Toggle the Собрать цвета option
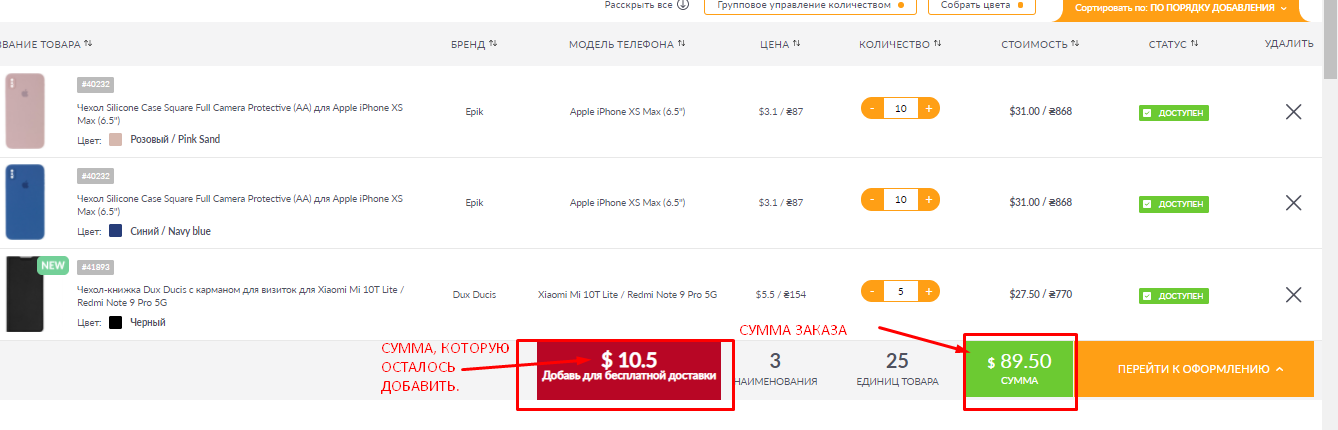 [981, 6]
